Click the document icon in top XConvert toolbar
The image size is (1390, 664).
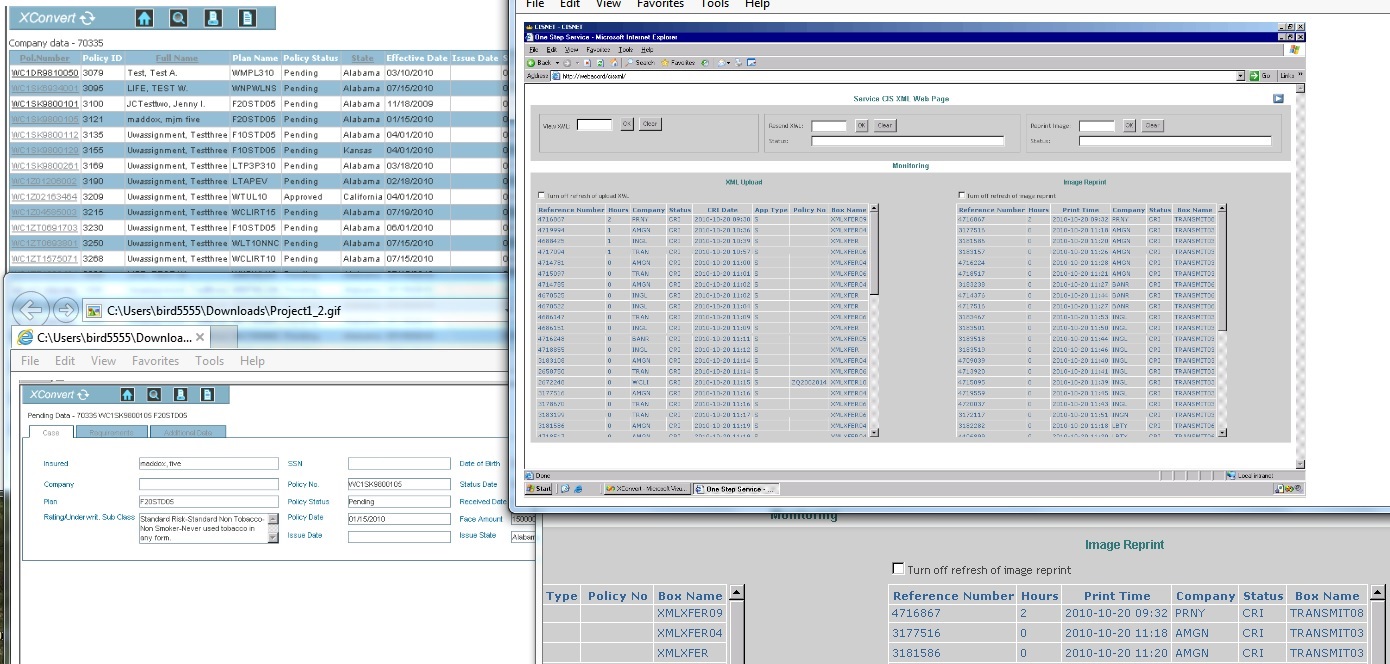click(x=246, y=18)
